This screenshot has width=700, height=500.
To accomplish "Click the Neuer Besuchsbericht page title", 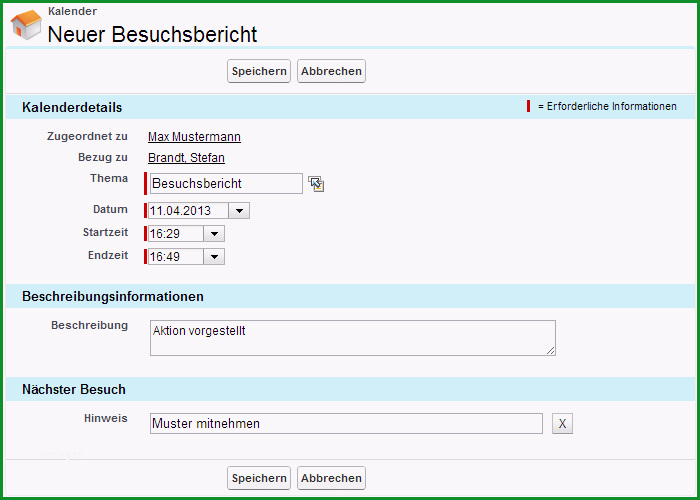I will tap(152, 34).
